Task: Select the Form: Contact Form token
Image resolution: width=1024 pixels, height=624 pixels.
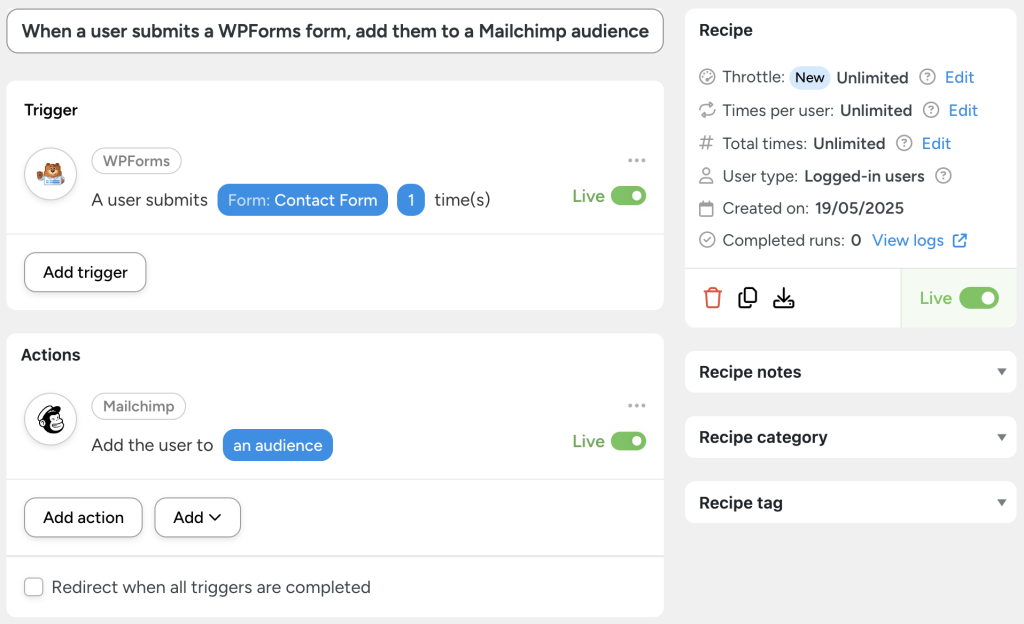Action: point(302,199)
